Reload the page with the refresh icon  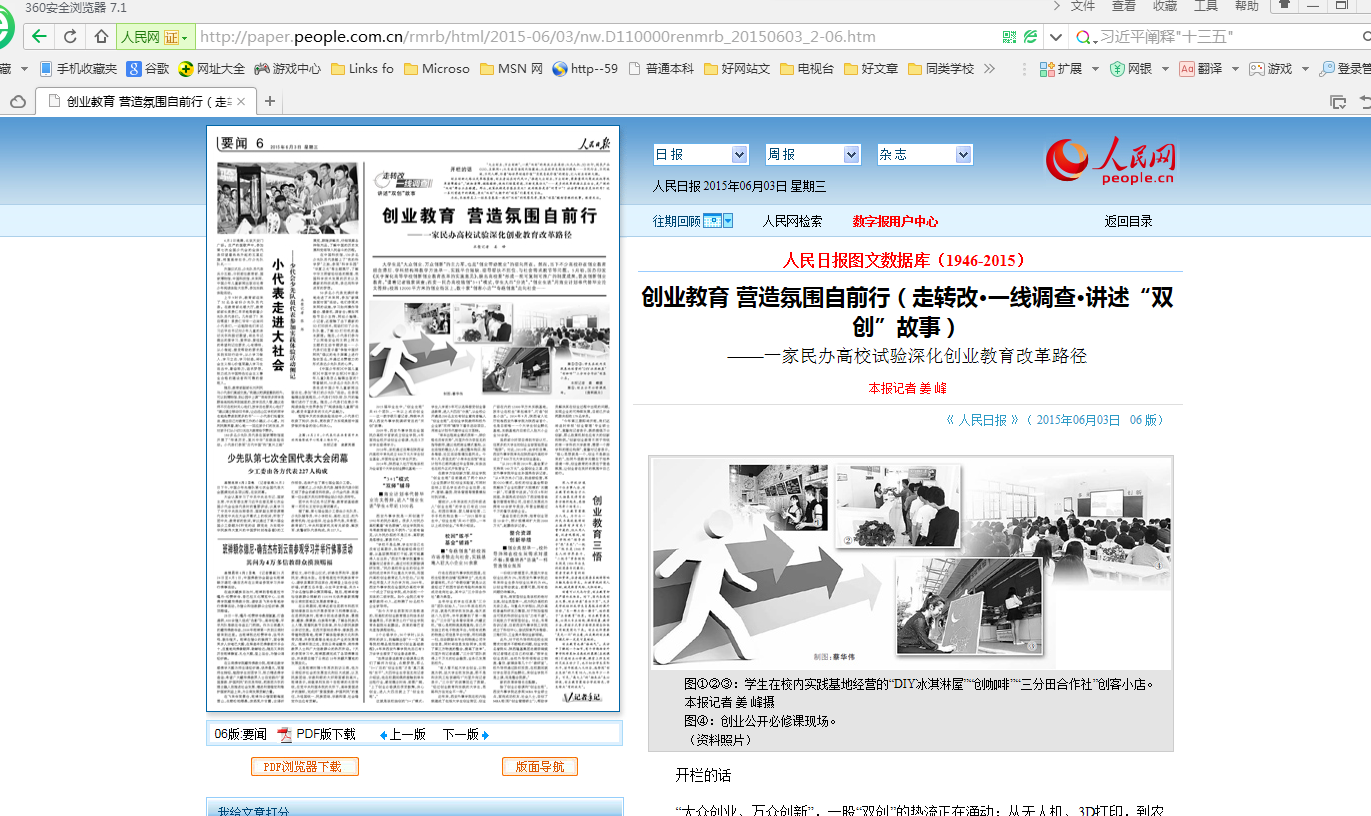pos(70,37)
